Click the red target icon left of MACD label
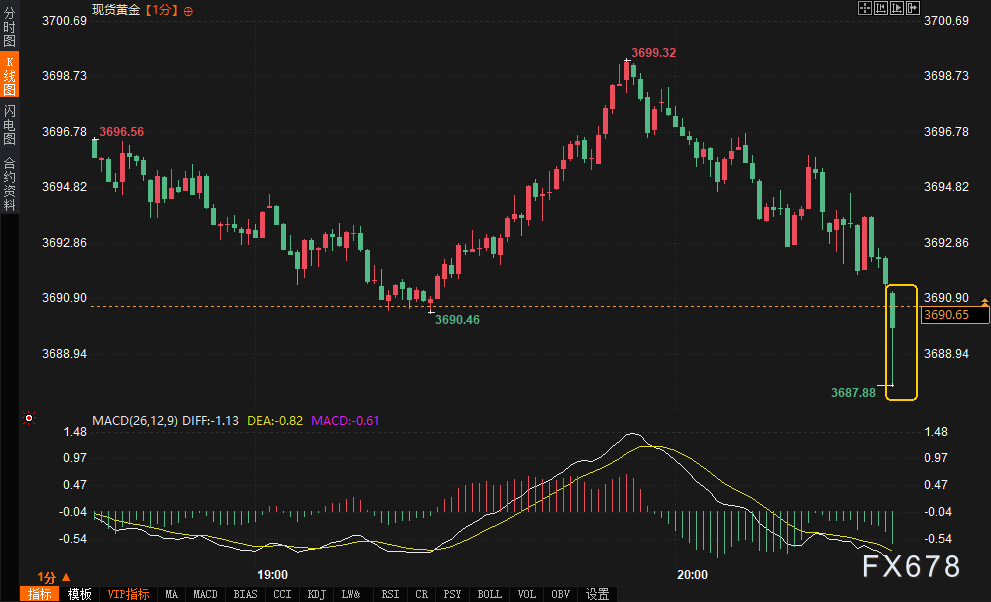The height and width of the screenshot is (602, 991). (30, 418)
